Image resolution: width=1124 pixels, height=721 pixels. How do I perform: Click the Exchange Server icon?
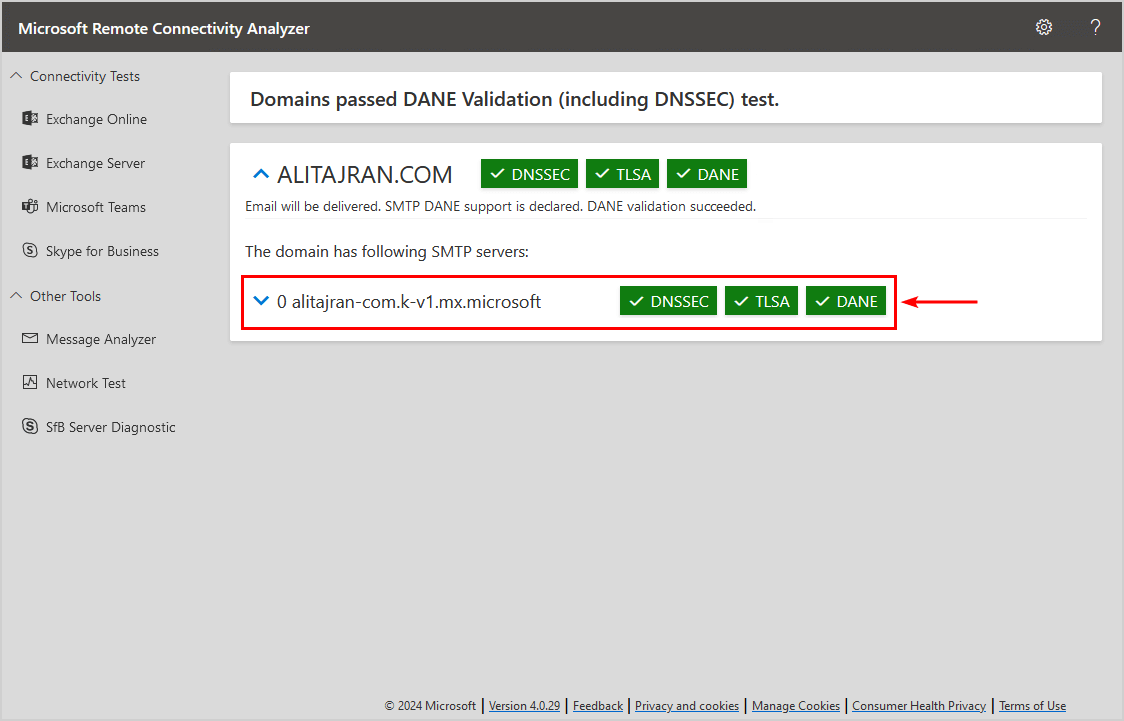pyautogui.click(x=30, y=163)
